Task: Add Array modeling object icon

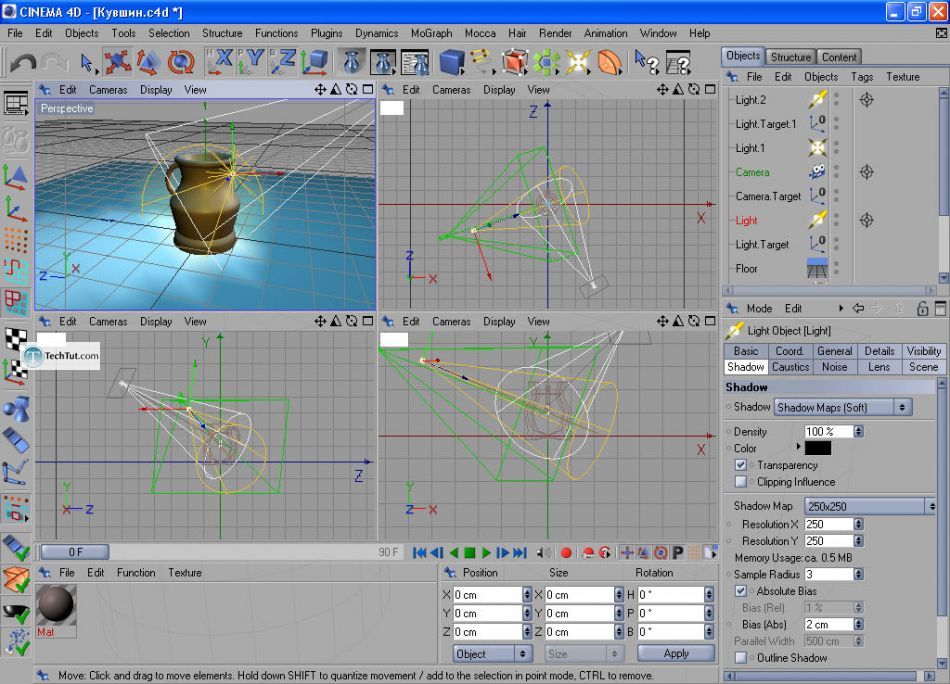Action: 546,62
